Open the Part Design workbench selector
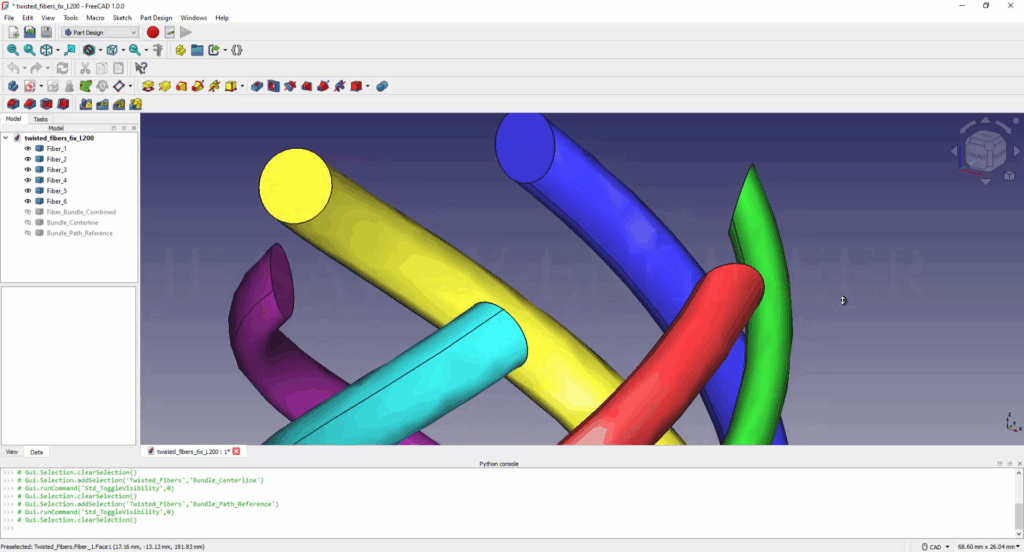The height and width of the screenshot is (552, 1024). [100, 32]
